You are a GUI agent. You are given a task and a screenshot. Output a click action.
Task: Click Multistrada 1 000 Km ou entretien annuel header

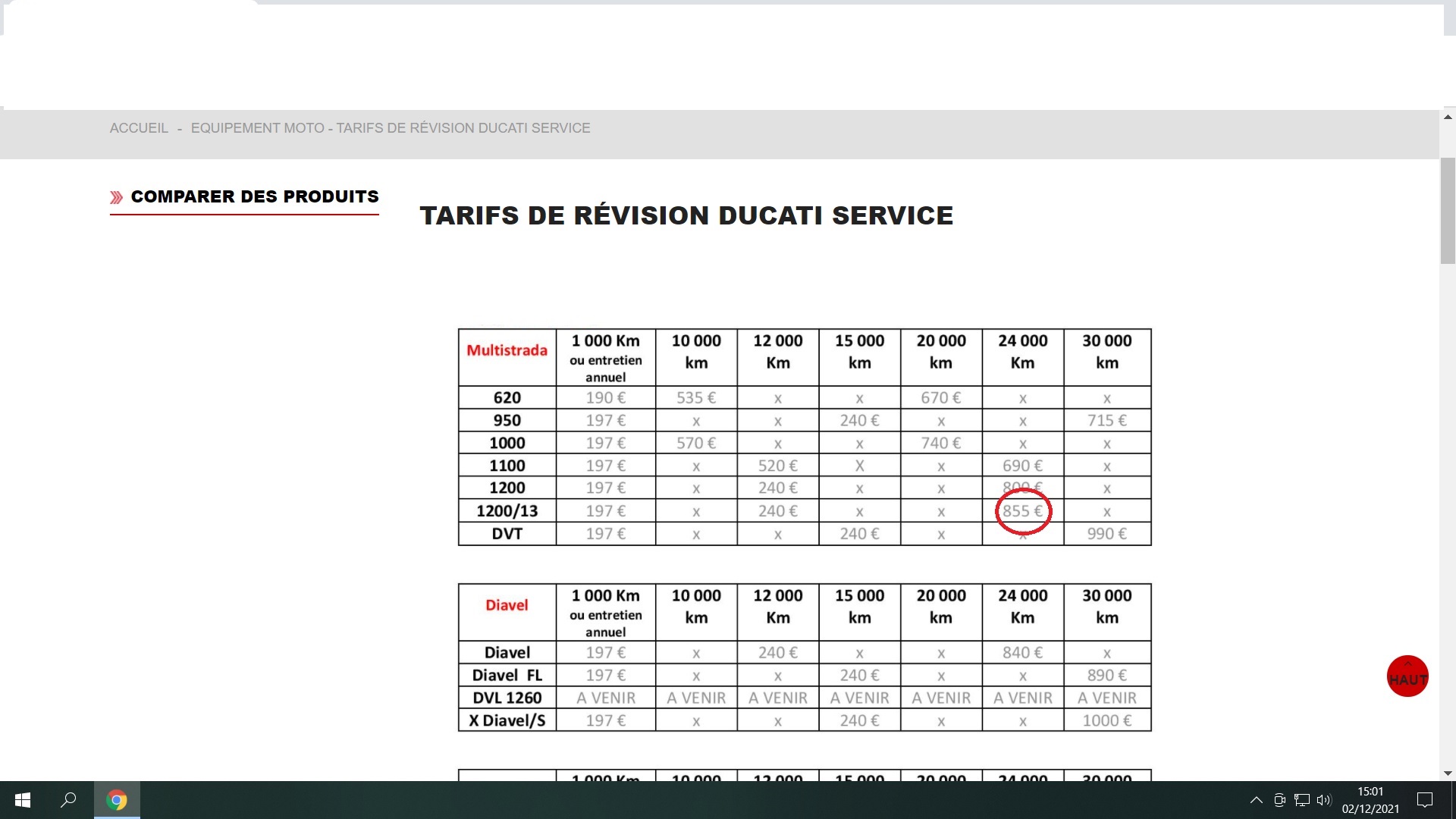(606, 358)
